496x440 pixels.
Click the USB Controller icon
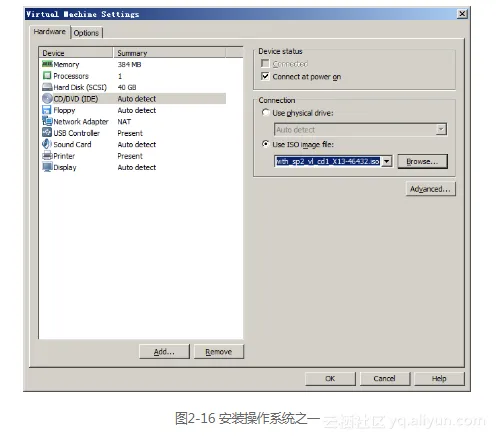(x=47, y=133)
